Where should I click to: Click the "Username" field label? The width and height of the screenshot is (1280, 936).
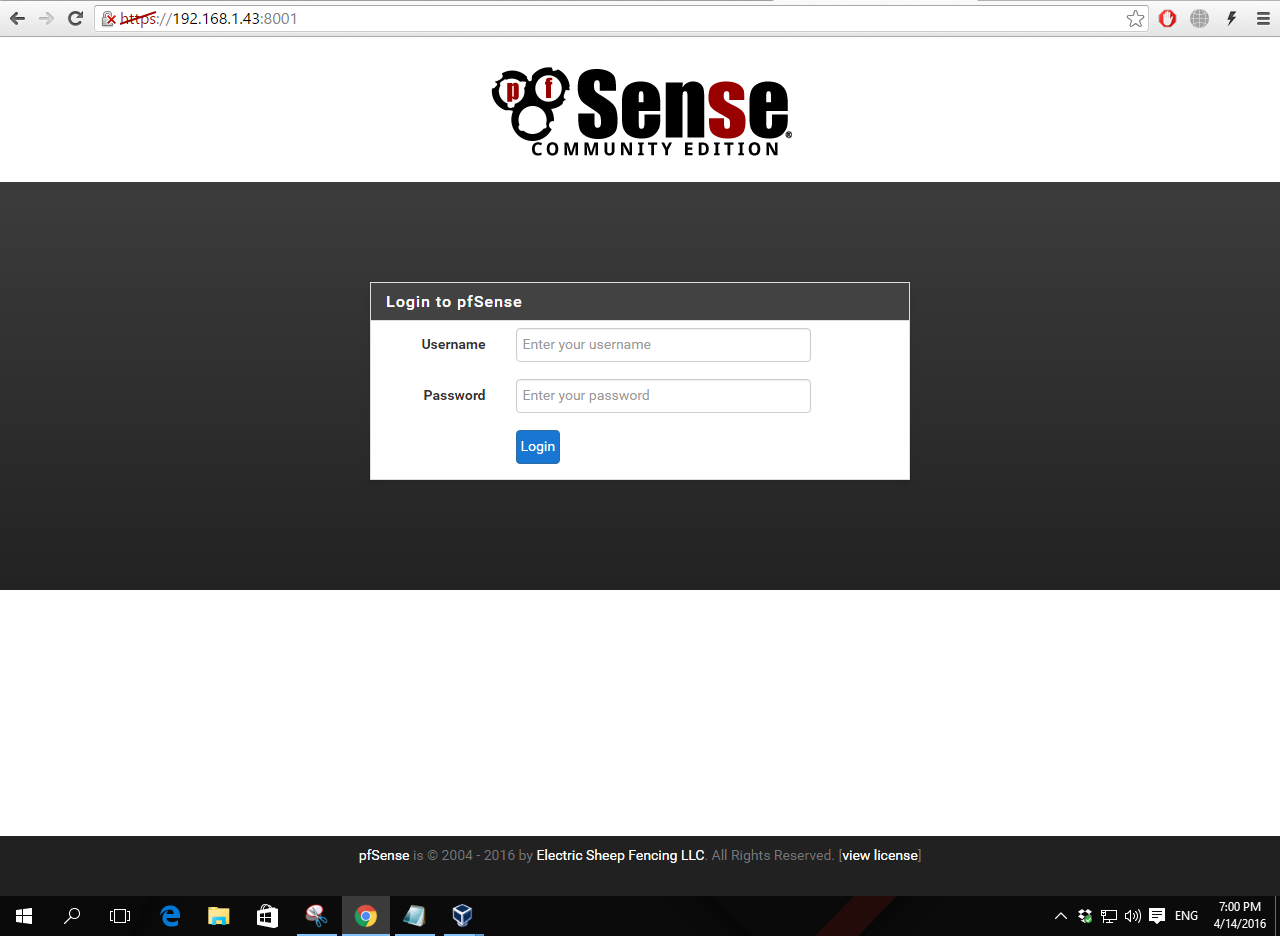pos(453,345)
